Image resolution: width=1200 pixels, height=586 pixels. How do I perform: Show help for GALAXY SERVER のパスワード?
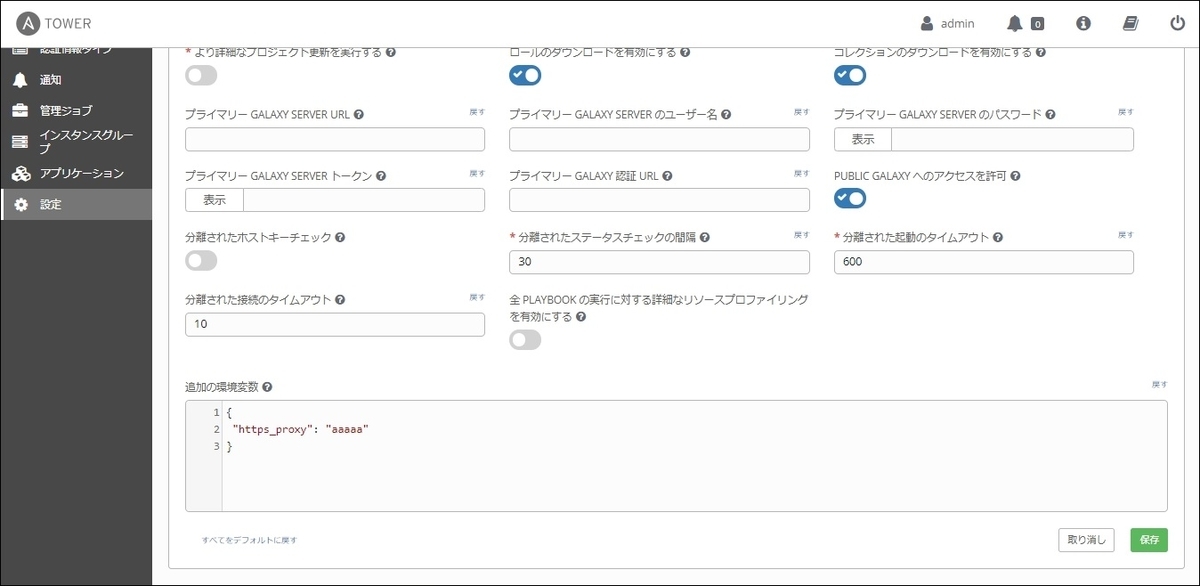click(x=1051, y=115)
